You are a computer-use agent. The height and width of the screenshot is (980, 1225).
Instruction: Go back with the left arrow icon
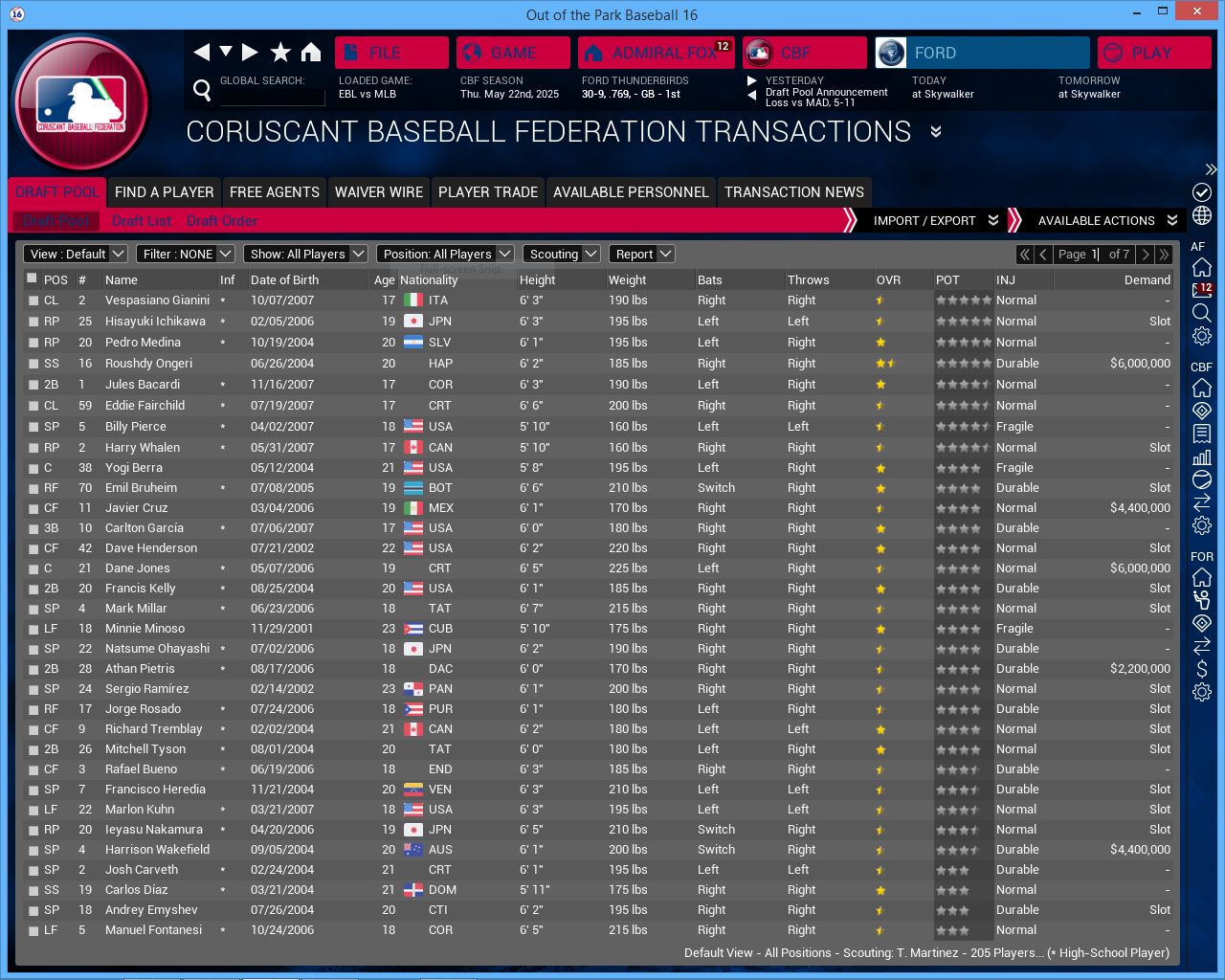click(x=201, y=53)
